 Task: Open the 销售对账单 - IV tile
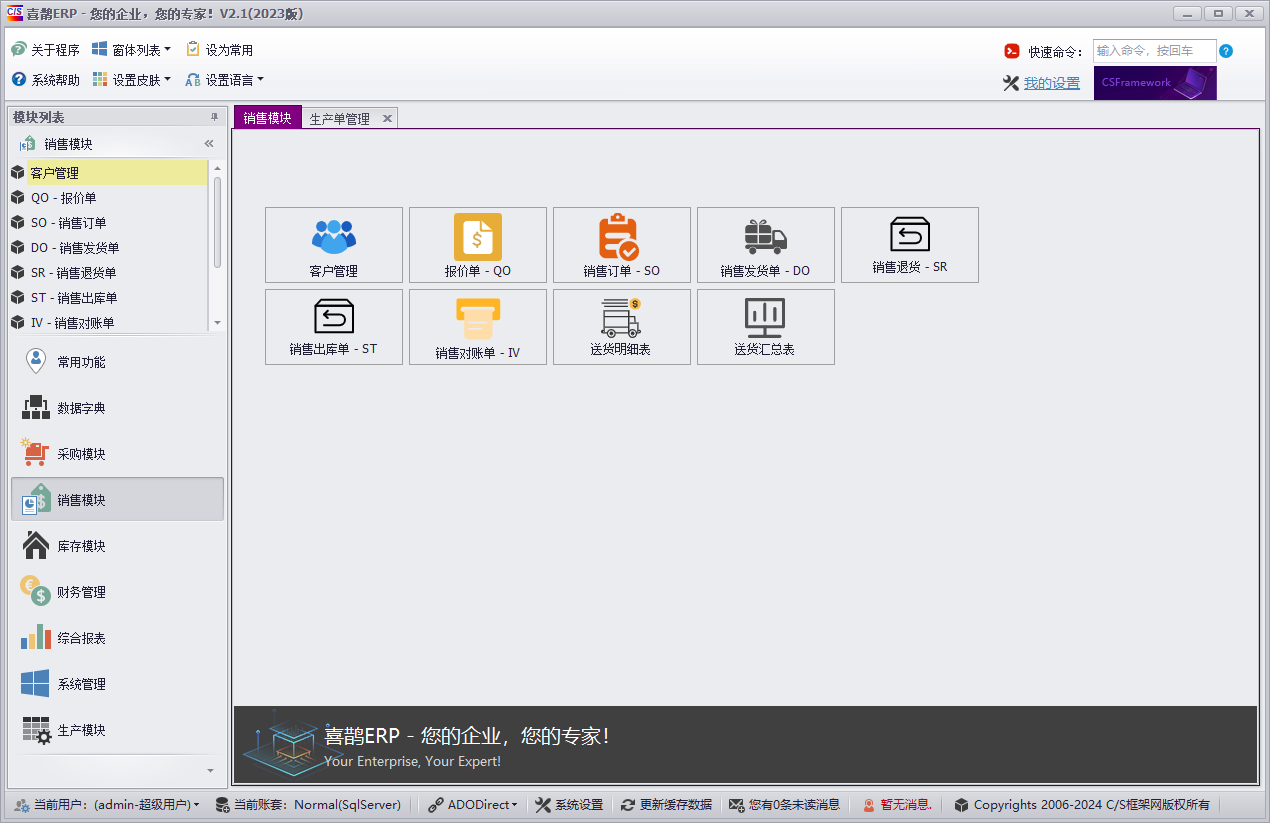[x=478, y=327]
